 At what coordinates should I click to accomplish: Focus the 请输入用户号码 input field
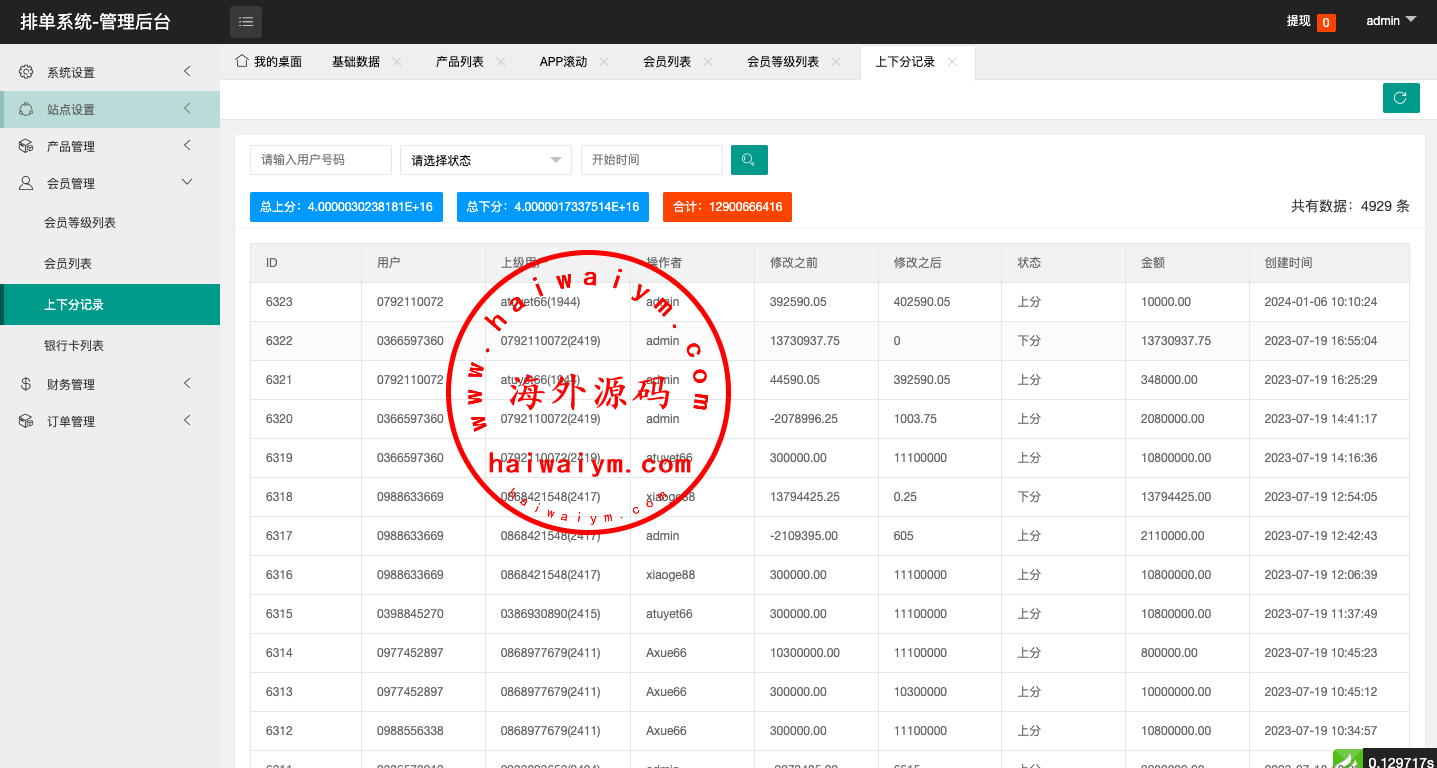pos(320,160)
